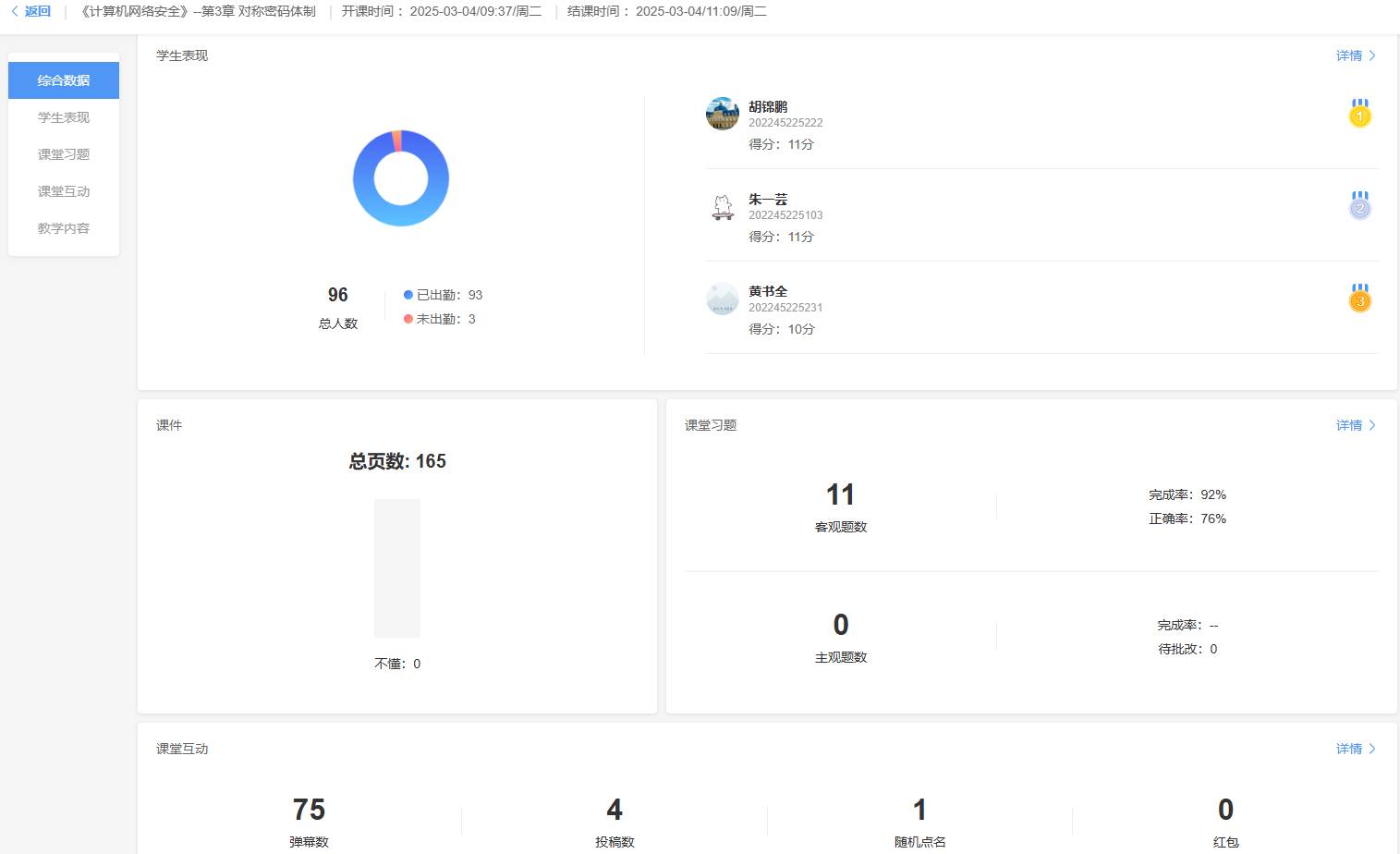The image size is (1400, 854).
Task: Click 胡锦鹏's profile avatar
Action: coord(723,114)
